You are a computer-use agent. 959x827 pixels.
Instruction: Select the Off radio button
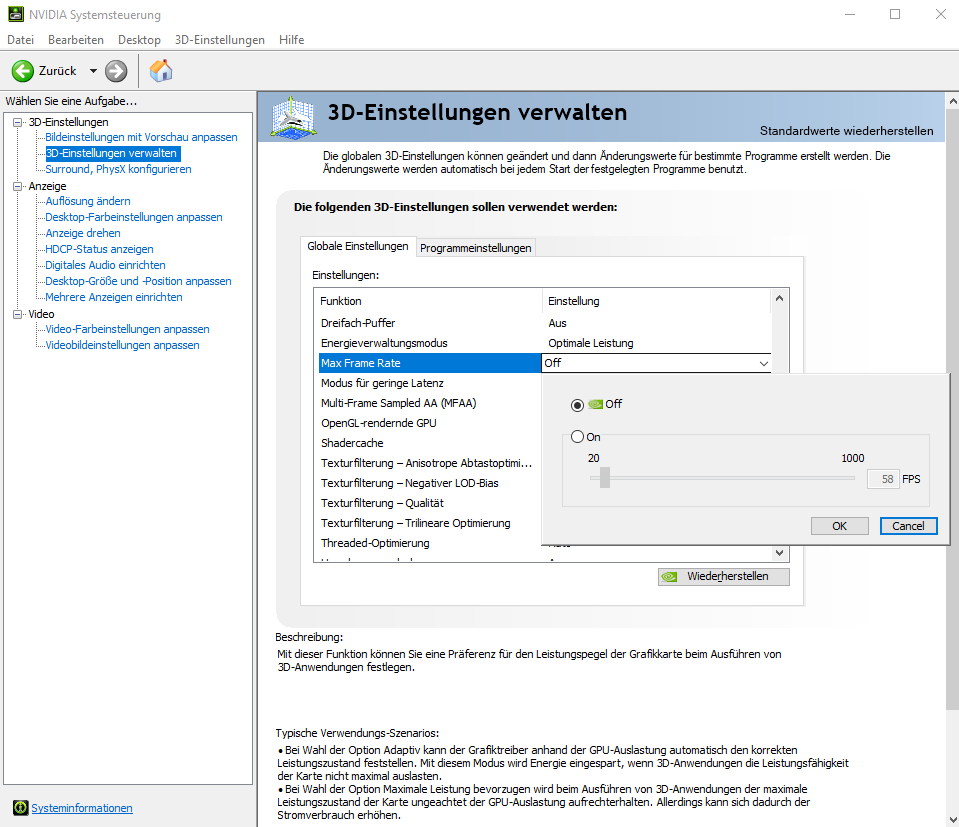pos(577,405)
